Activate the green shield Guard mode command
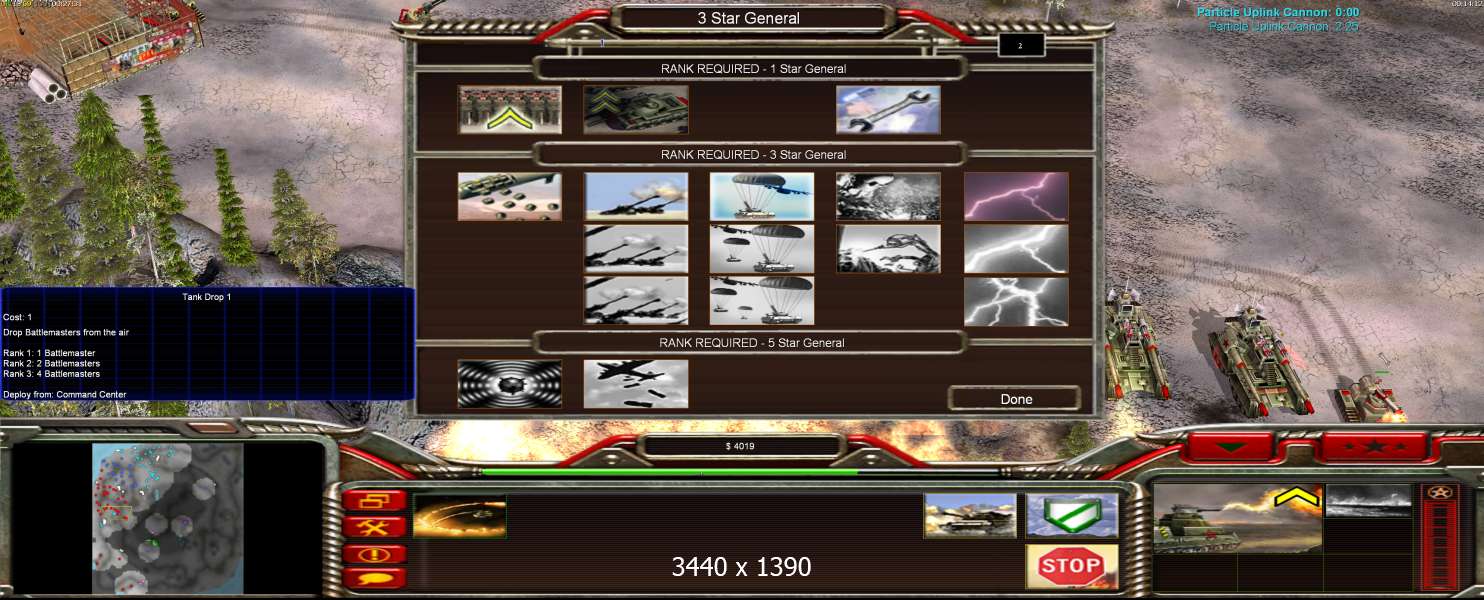1484x600 pixels. coord(1072,515)
